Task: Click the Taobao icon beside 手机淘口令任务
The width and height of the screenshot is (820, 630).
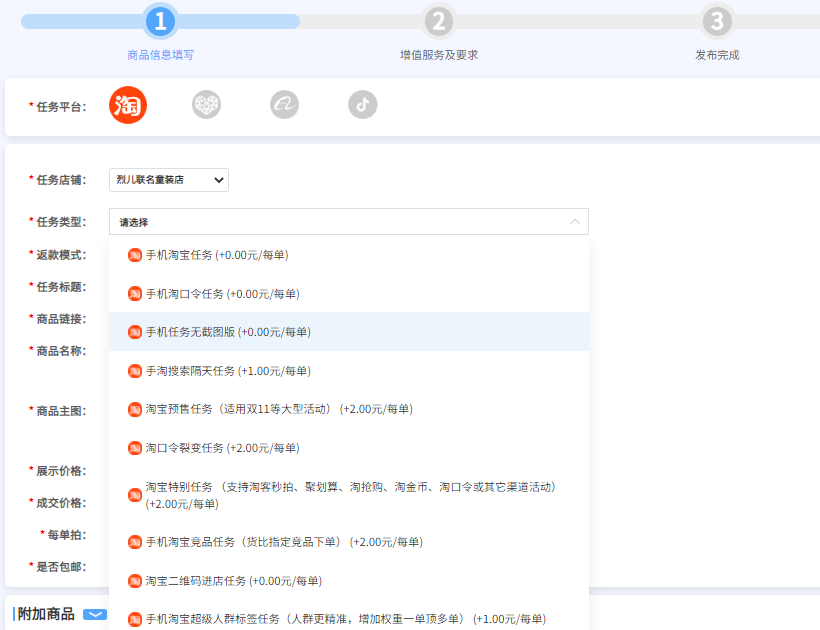Action: [135, 294]
